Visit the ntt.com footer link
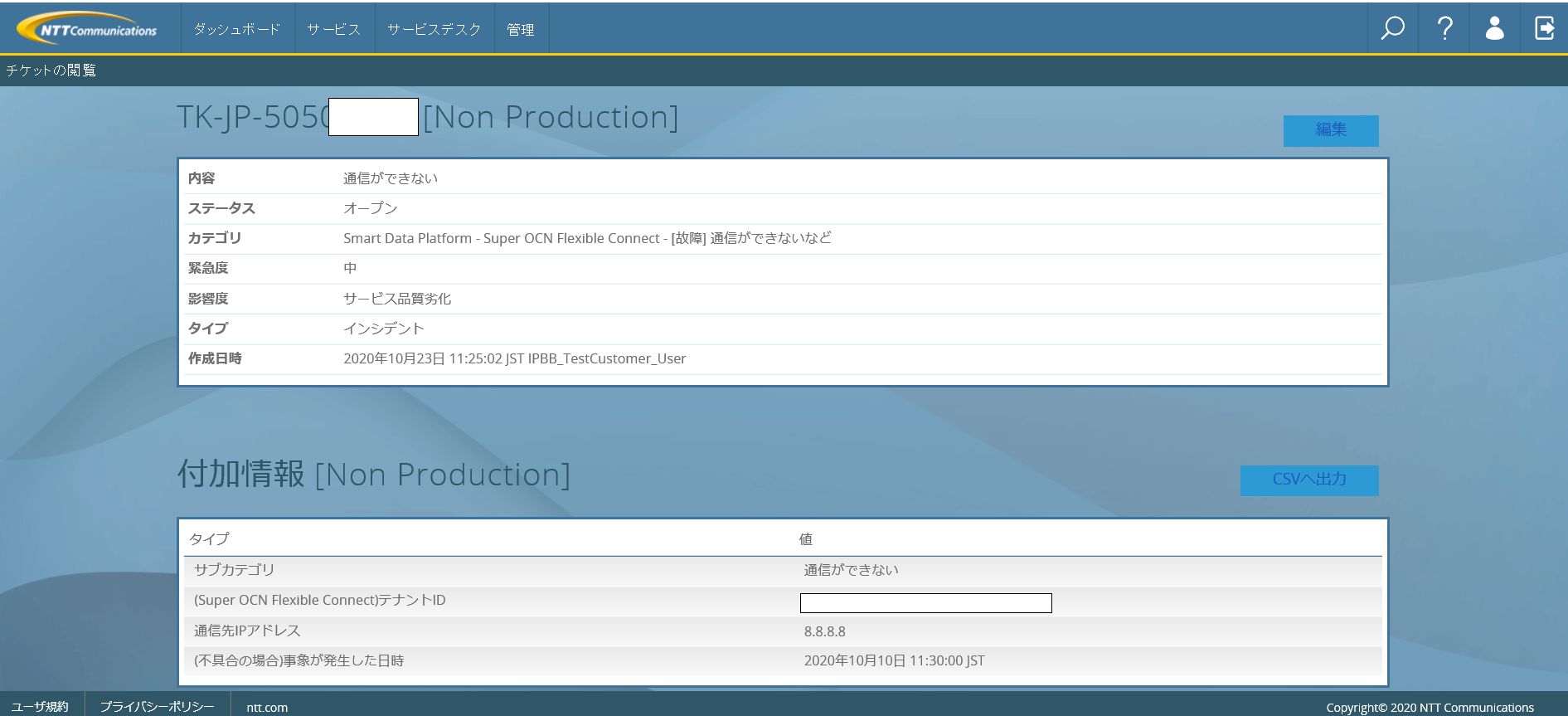The height and width of the screenshot is (716, 1568). point(267,708)
